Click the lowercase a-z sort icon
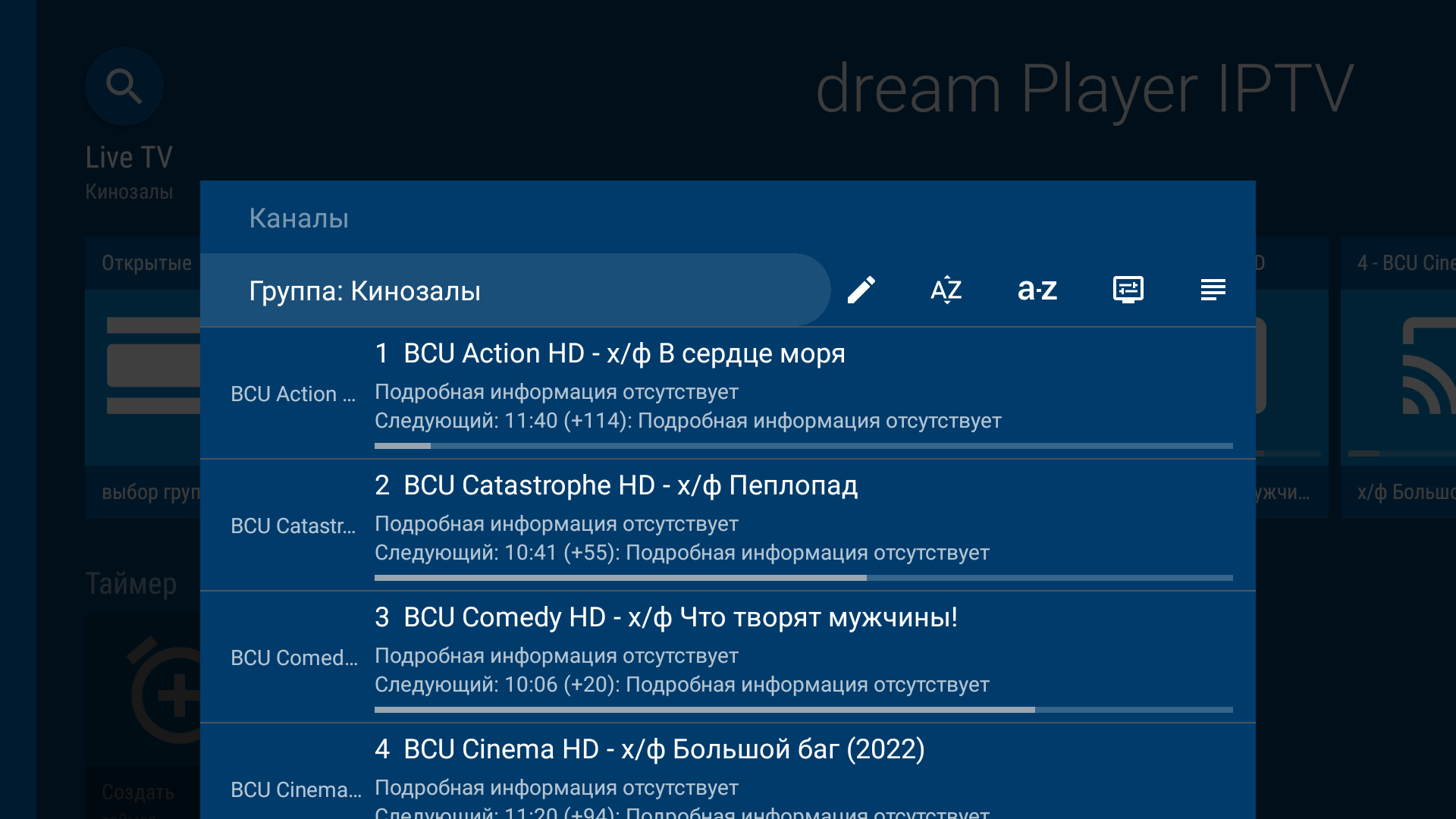The width and height of the screenshot is (1456, 819). pos(1037,290)
